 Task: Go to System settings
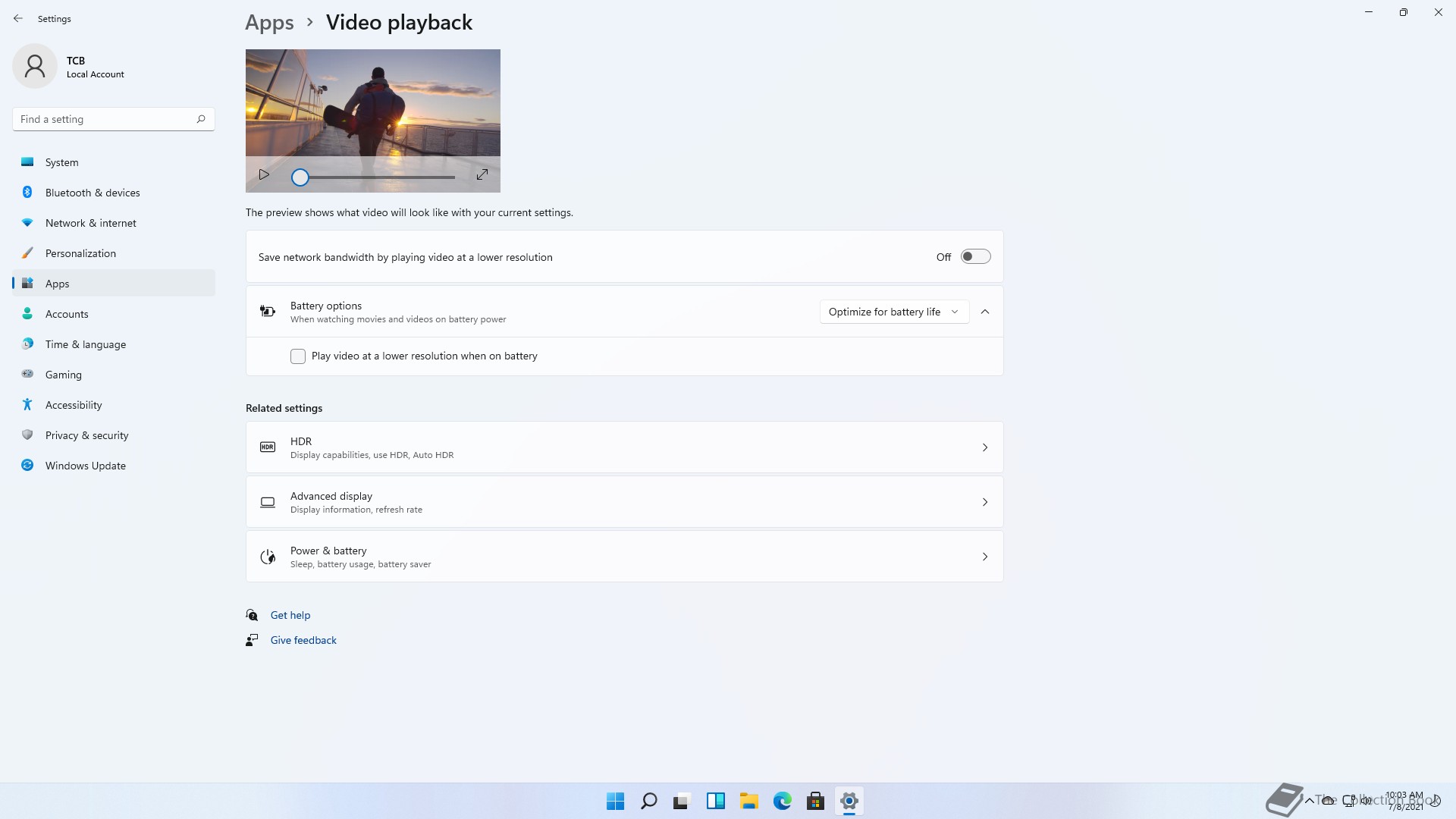[114, 162]
